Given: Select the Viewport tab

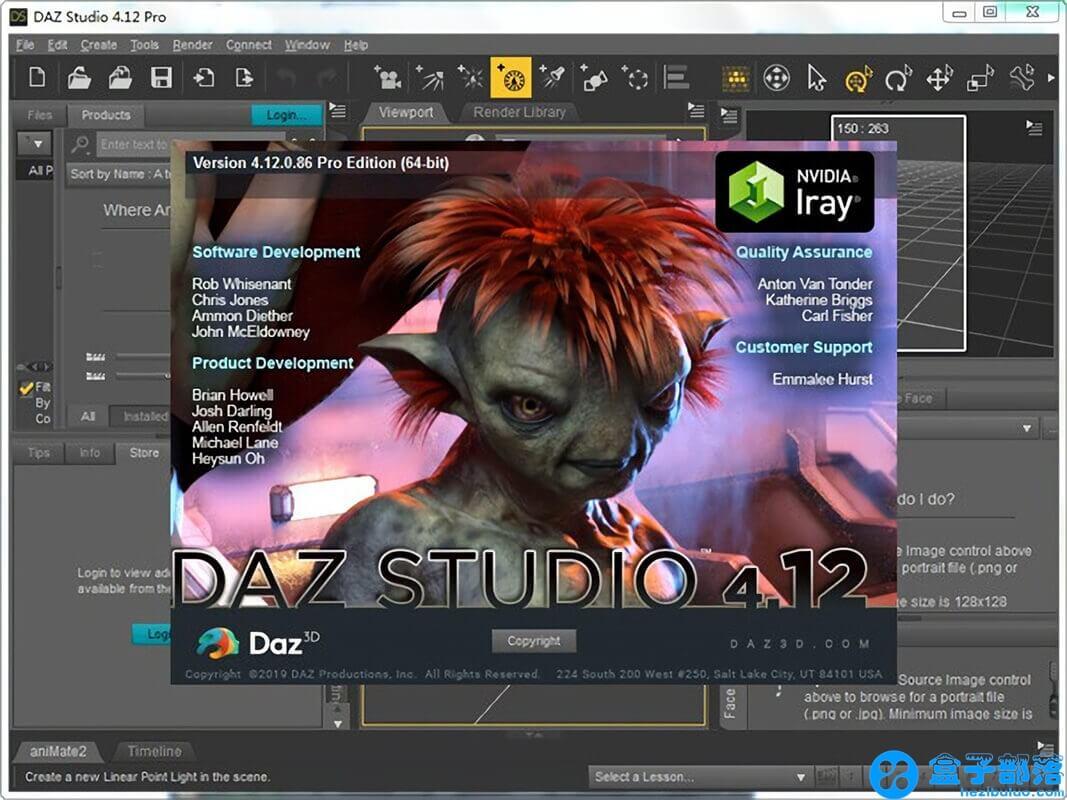Looking at the screenshot, I should 406,112.
